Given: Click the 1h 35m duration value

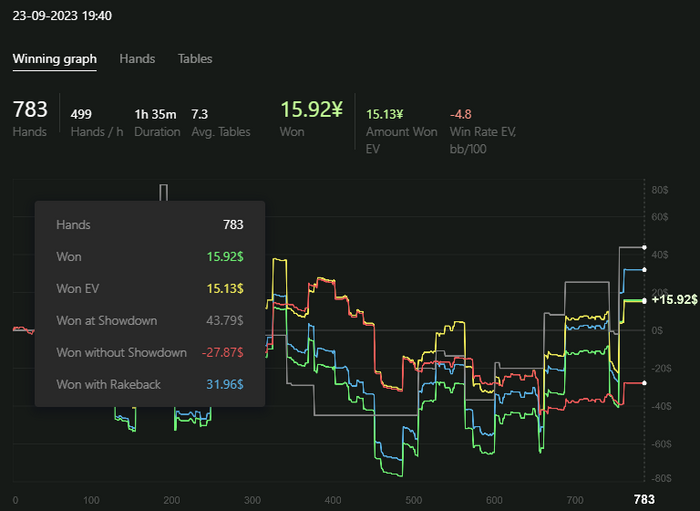Looking at the screenshot, I should (155, 114).
